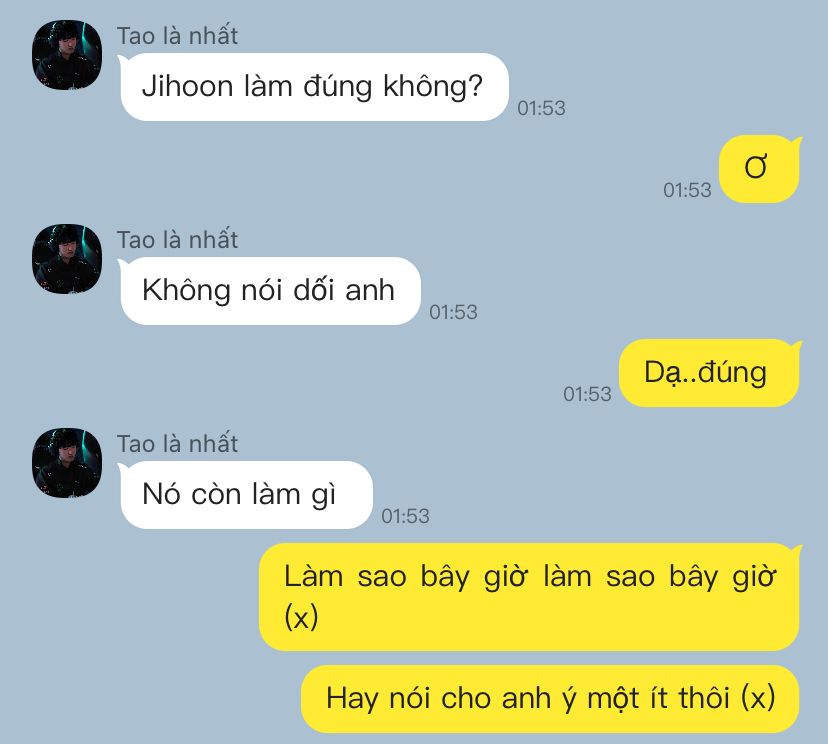Open avatar beside "Không nói dối anh"
Image resolution: width=828 pixels, height=744 pixels.
pos(67,259)
